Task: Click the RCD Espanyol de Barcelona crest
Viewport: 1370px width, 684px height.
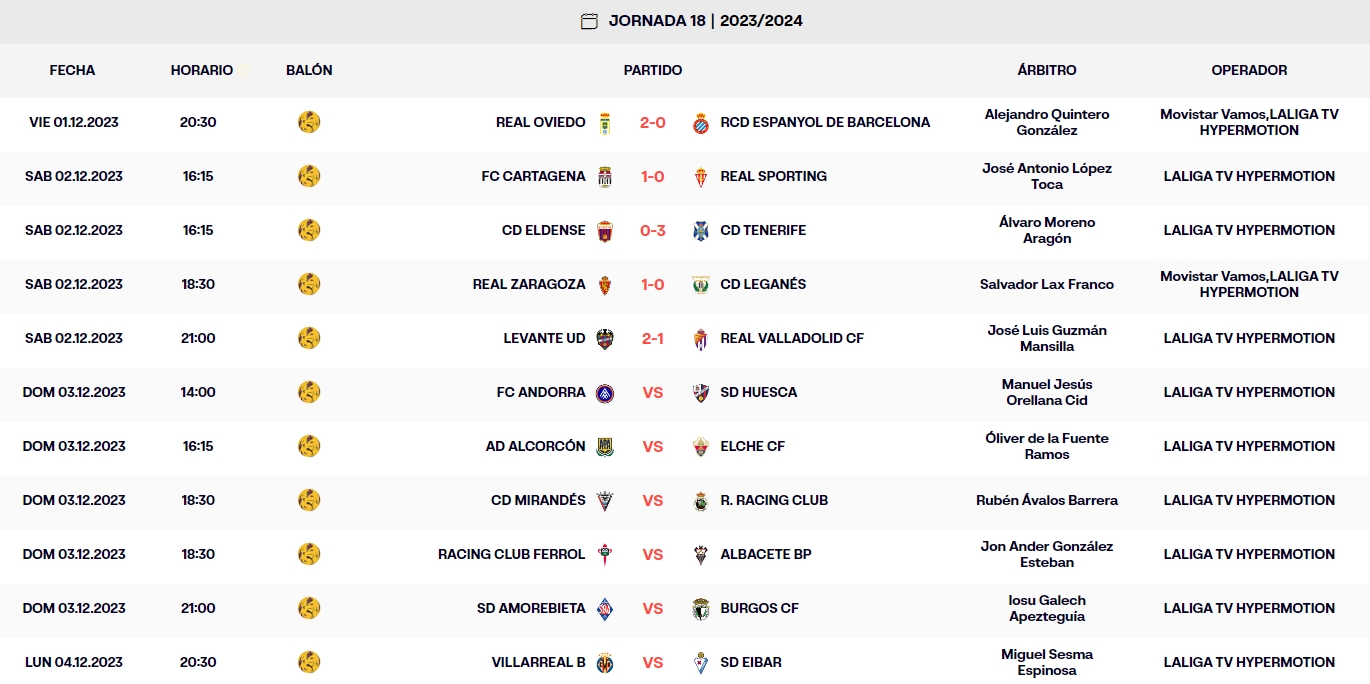Action: point(698,121)
